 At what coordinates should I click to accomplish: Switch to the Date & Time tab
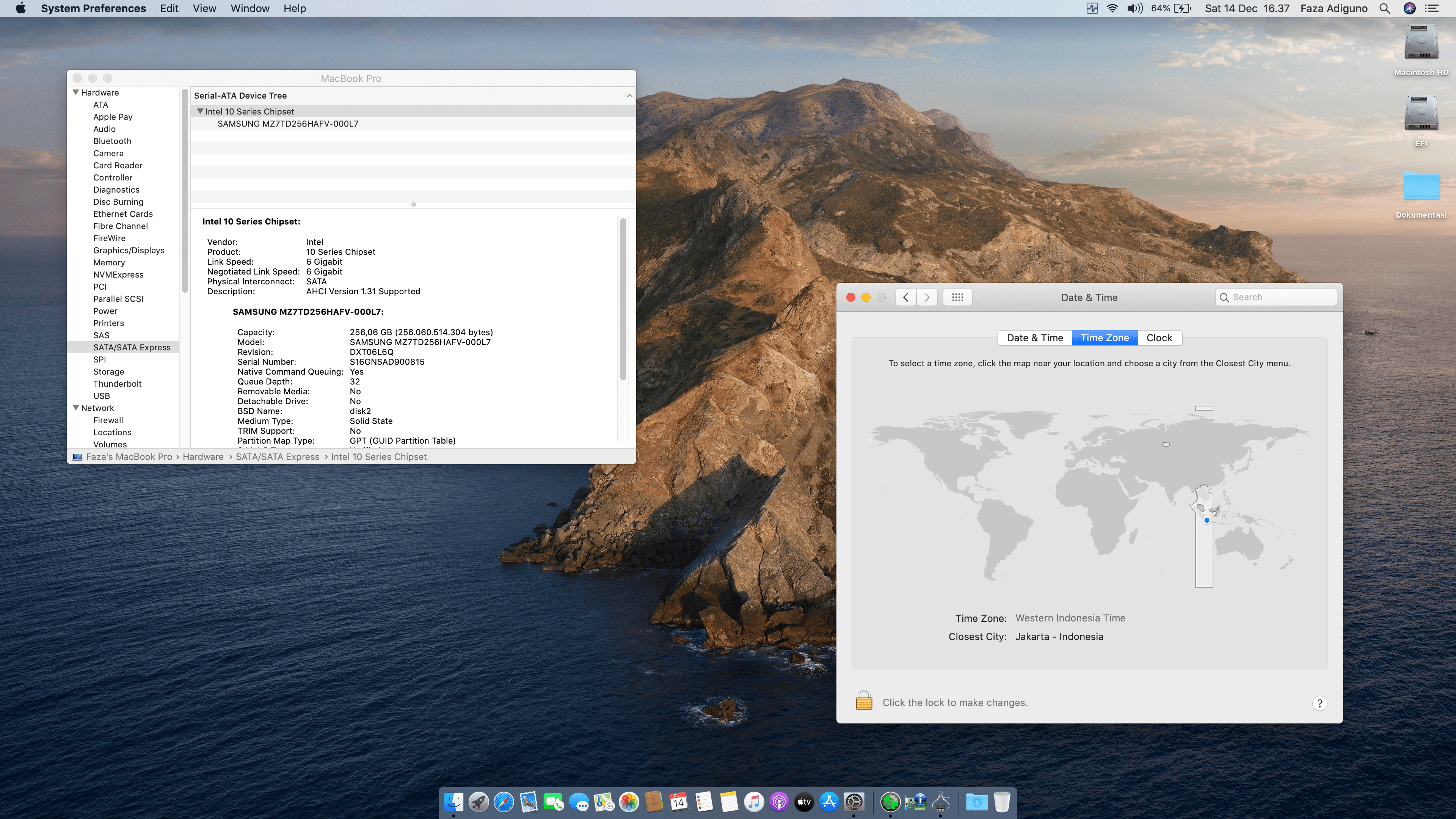1034,338
